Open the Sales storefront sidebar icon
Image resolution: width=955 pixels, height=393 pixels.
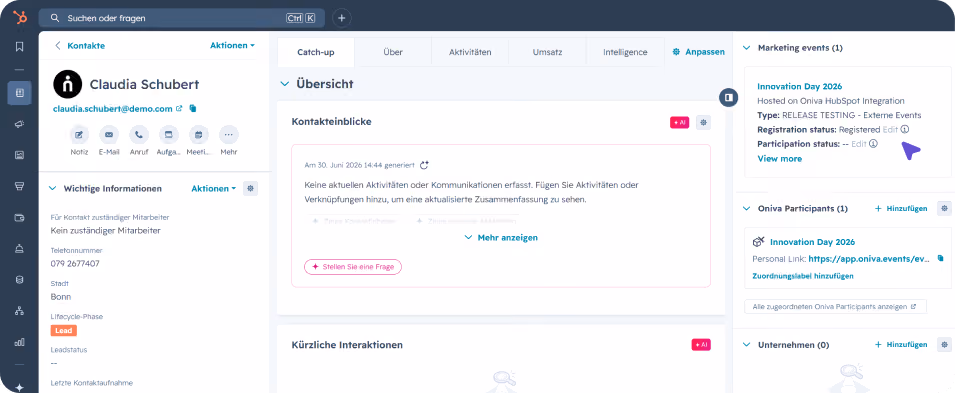point(19,186)
